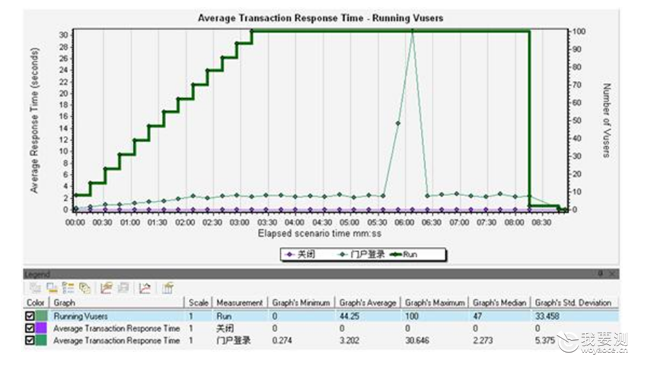Click the first grayed-out legend toolbar icon
Screen dimensions: 651x365
[35, 288]
